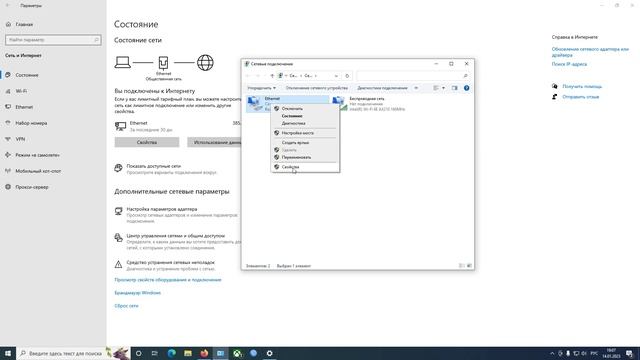Click the Брандмауэр Windows link
640x360 pixels.
pos(138,293)
